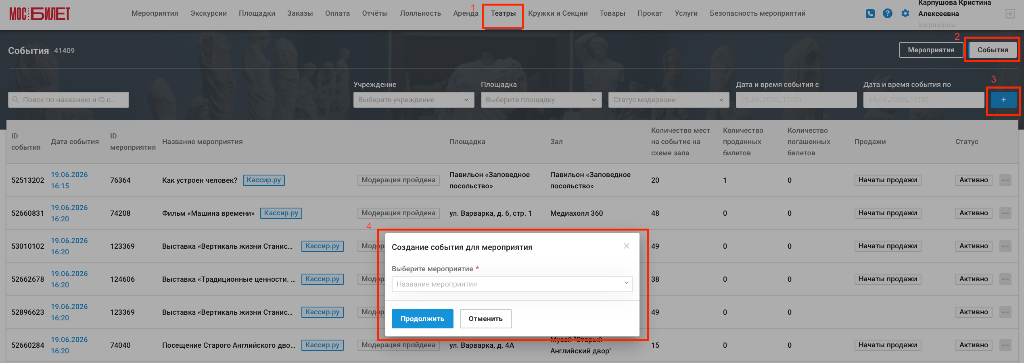Open the Театры menu item
The width and height of the screenshot is (1024, 363).
coord(504,14)
